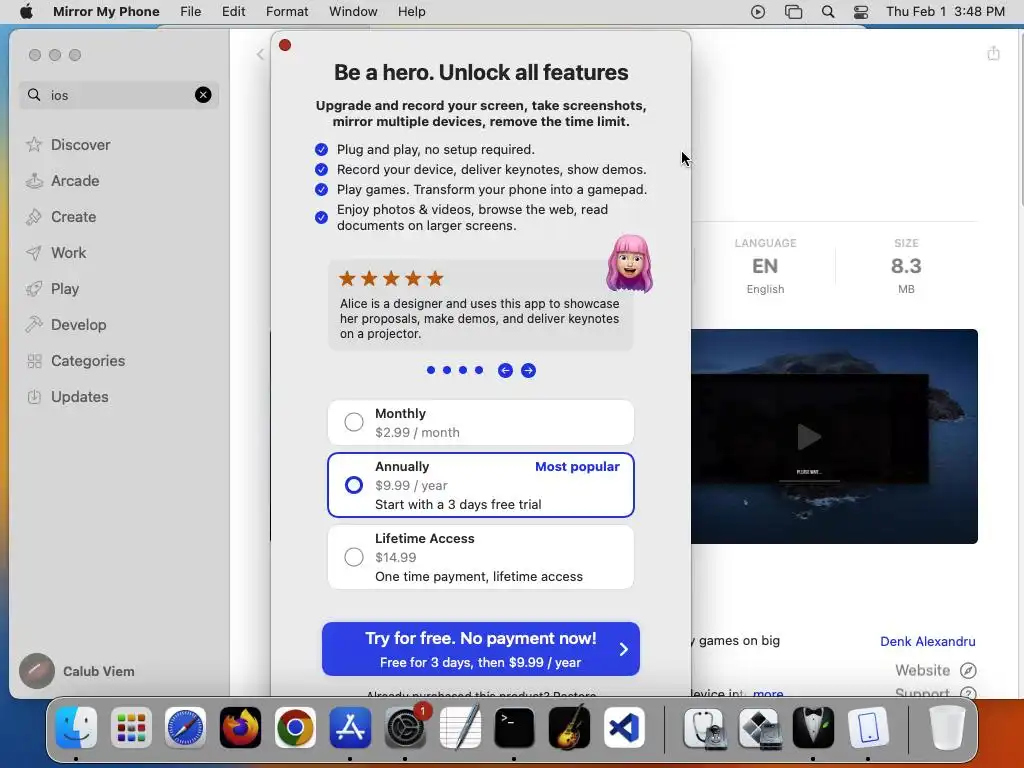Open Mirror My Phone app menu
1024x768 pixels.
(106, 11)
